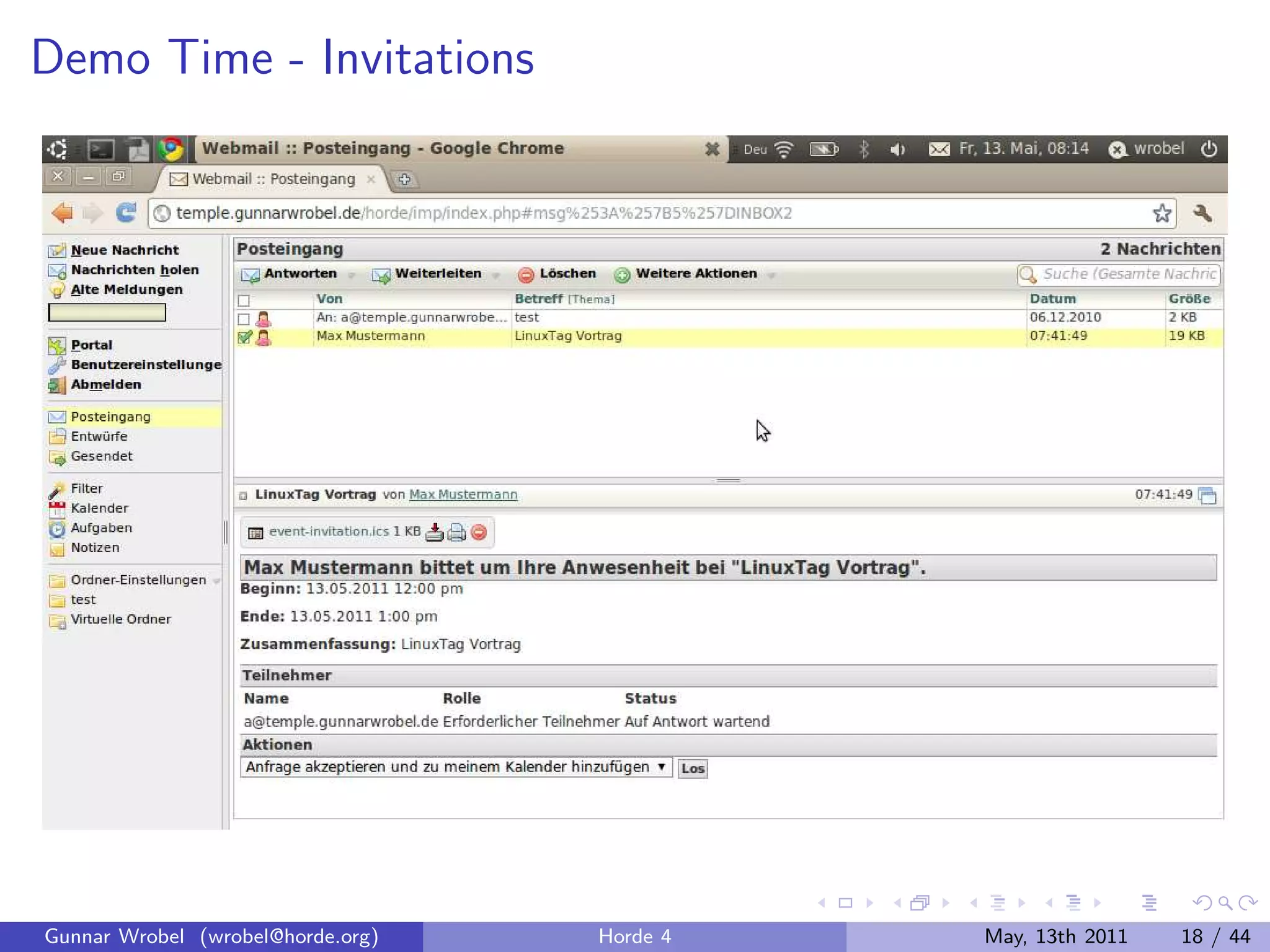This screenshot has width=1270, height=952.
Task: Open the invitation action dropdown
Action: (x=456, y=767)
